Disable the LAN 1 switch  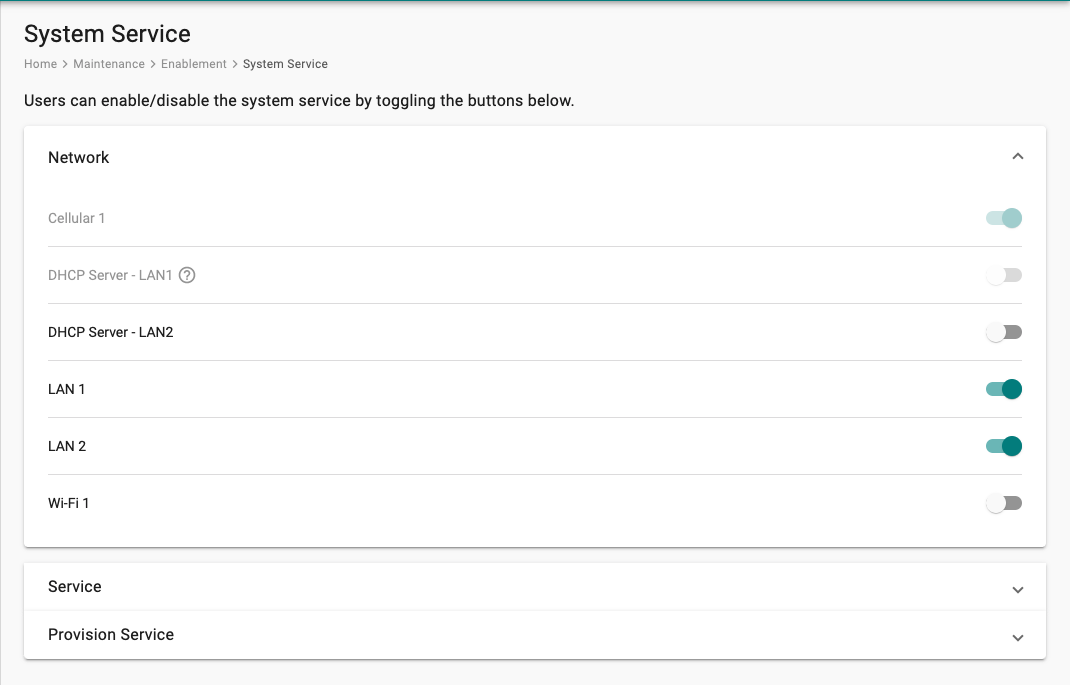coord(1004,389)
